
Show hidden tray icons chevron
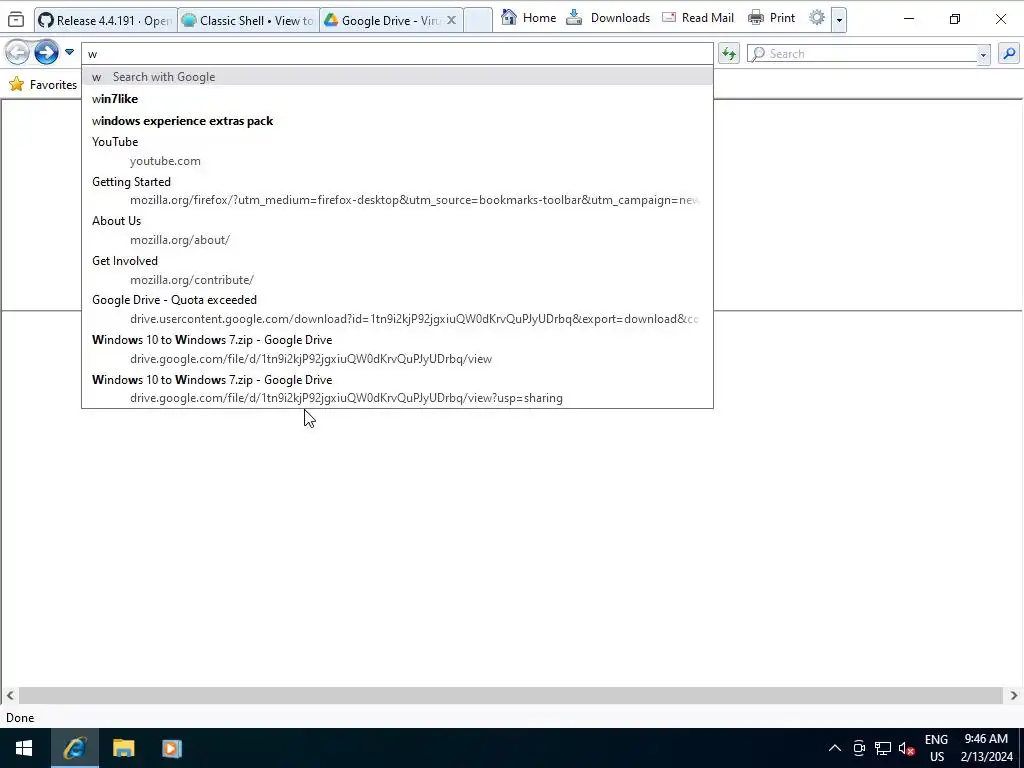pyautogui.click(x=835, y=748)
